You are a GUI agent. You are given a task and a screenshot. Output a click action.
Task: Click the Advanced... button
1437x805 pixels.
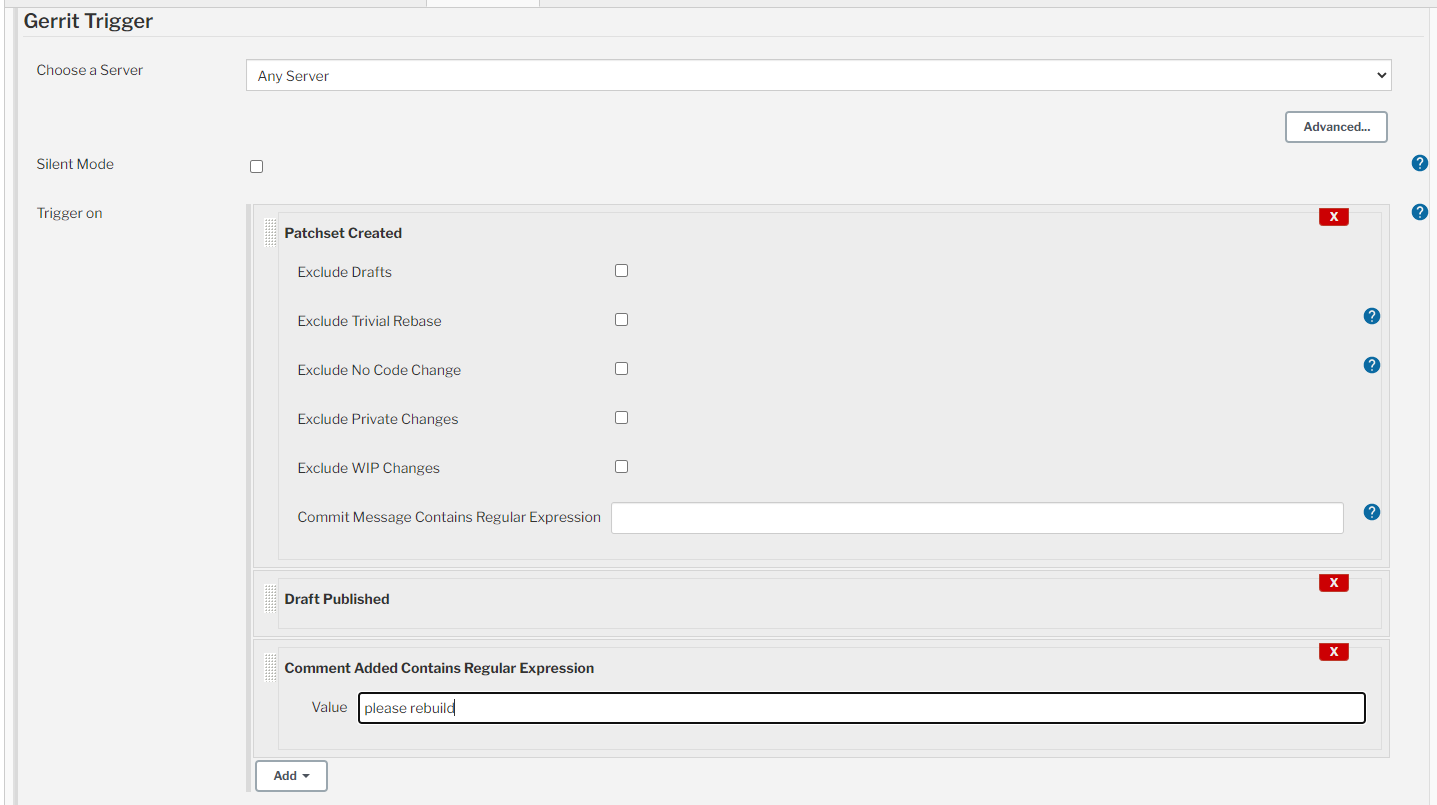click(1336, 127)
